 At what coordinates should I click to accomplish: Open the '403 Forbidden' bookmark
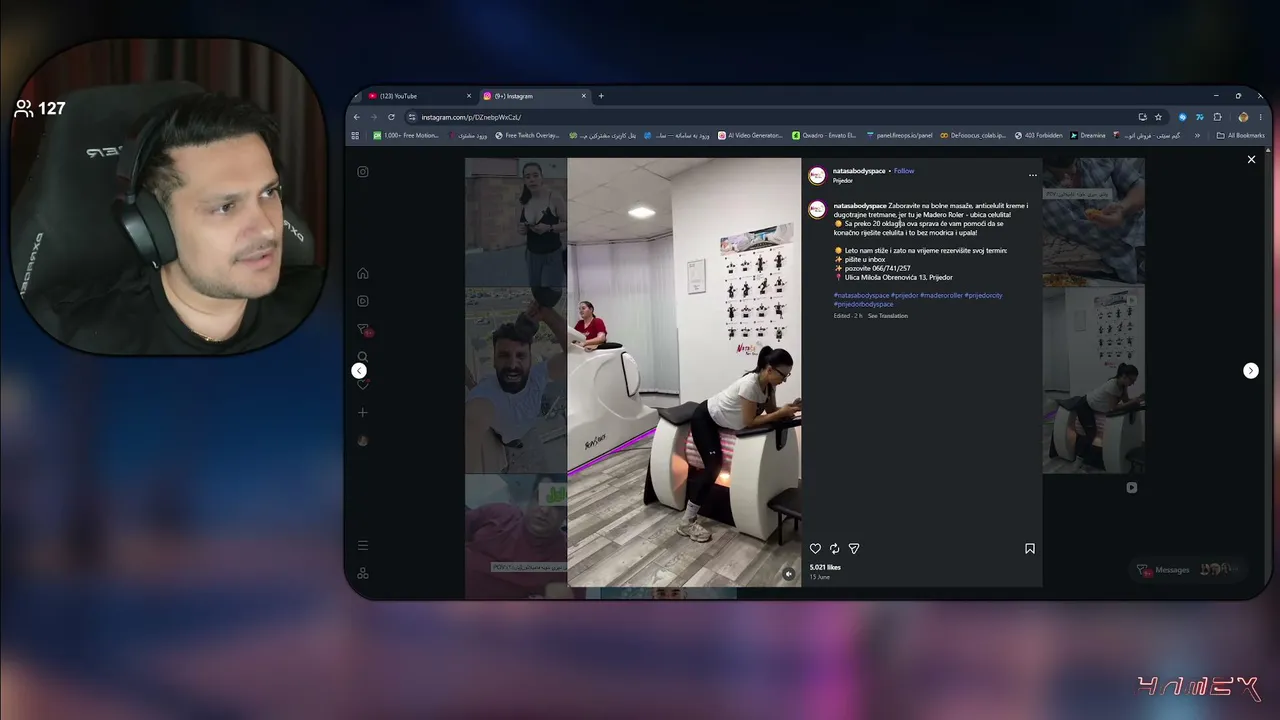1038,136
